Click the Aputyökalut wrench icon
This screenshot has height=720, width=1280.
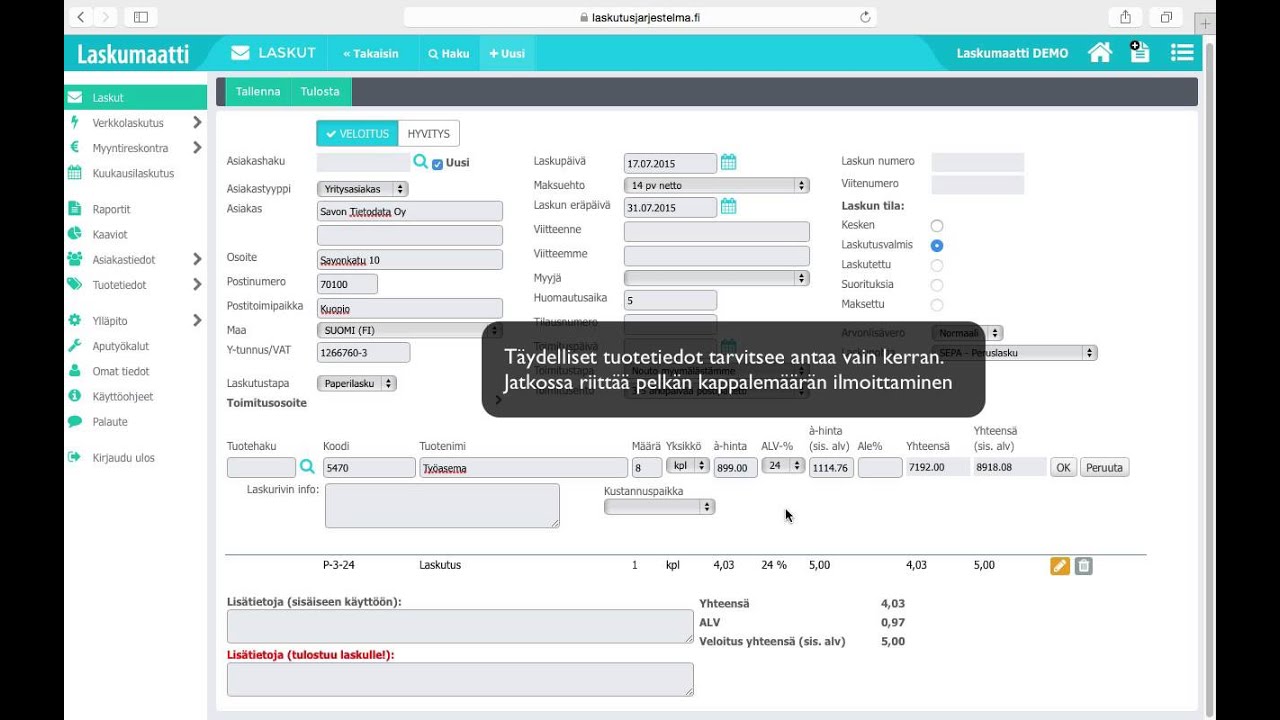(74, 346)
